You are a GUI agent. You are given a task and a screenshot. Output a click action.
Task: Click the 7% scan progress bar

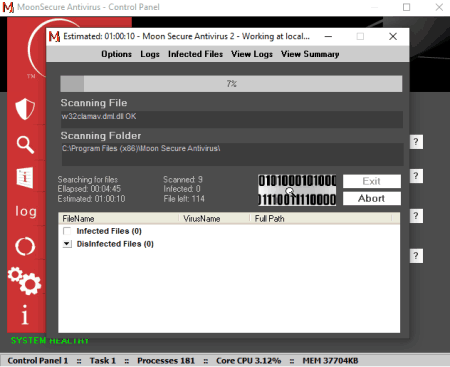(x=231, y=83)
